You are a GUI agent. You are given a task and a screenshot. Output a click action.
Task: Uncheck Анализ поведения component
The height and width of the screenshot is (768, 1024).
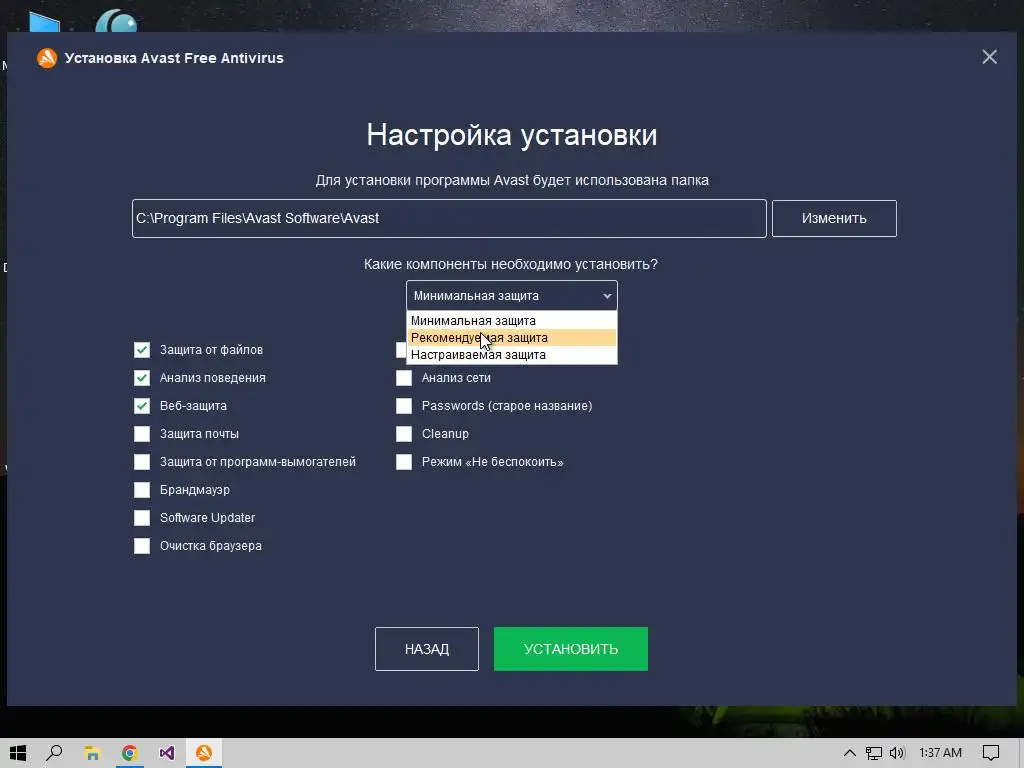click(142, 378)
